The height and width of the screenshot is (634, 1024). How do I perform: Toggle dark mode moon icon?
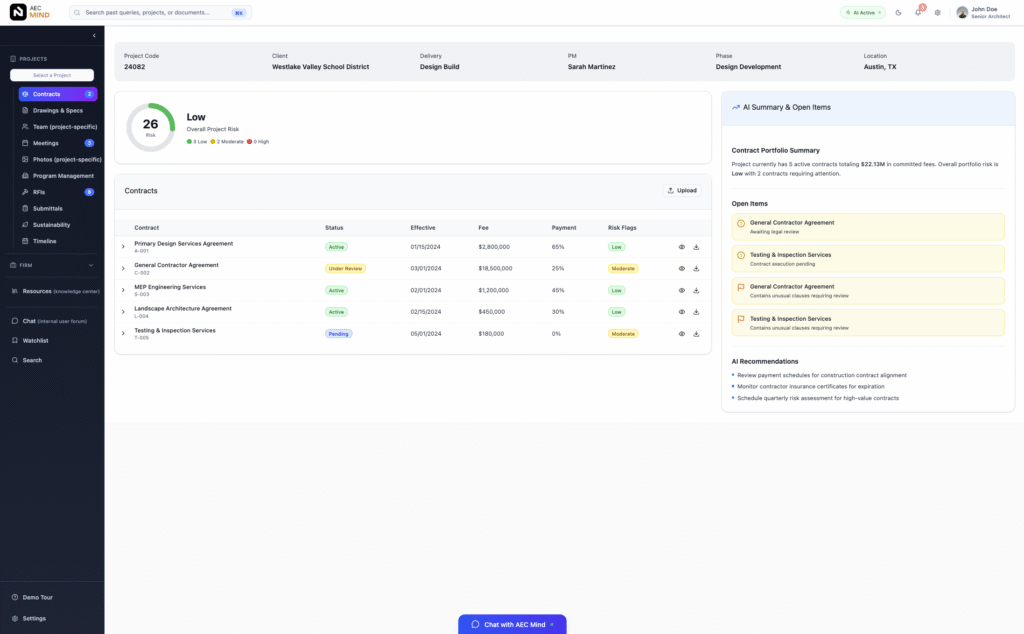click(x=898, y=13)
